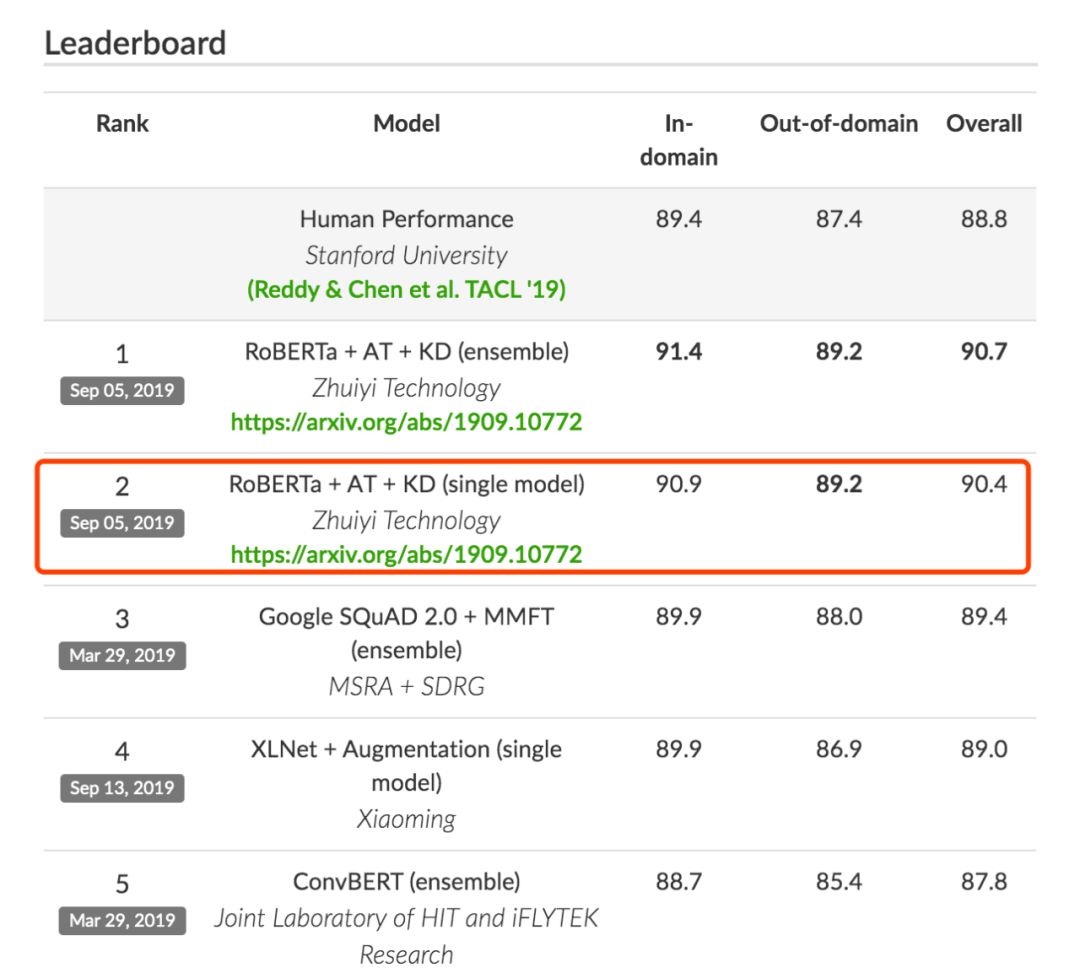Open the rank 1 arxiv.org/abs/1909.10772 link
The image size is (1080, 979).
406,422
